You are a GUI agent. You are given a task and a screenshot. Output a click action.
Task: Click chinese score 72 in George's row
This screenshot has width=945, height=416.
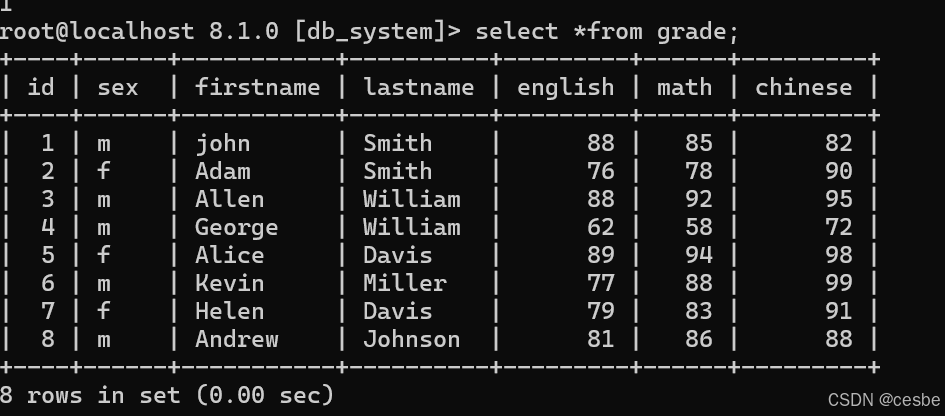click(838, 227)
